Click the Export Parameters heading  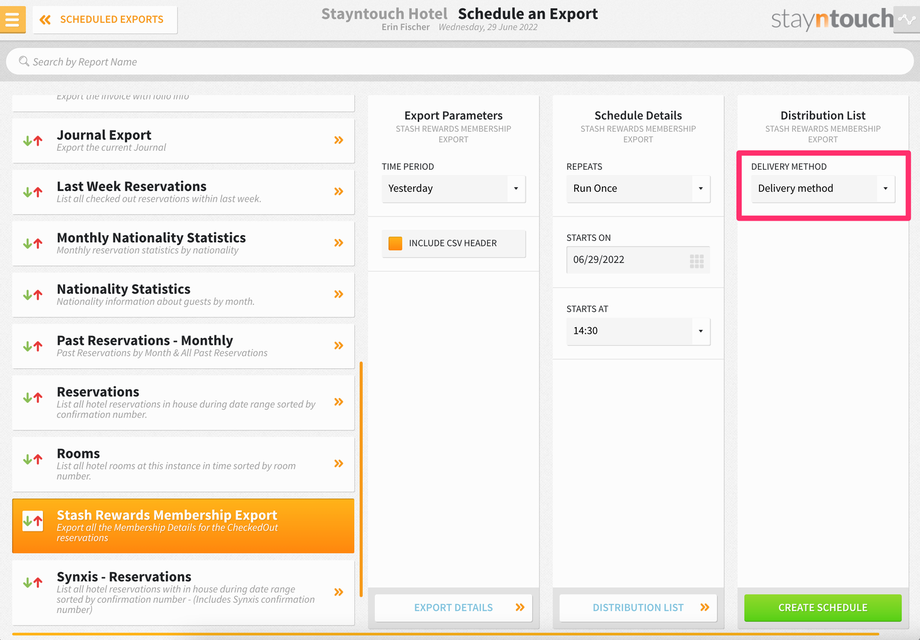tap(454, 116)
